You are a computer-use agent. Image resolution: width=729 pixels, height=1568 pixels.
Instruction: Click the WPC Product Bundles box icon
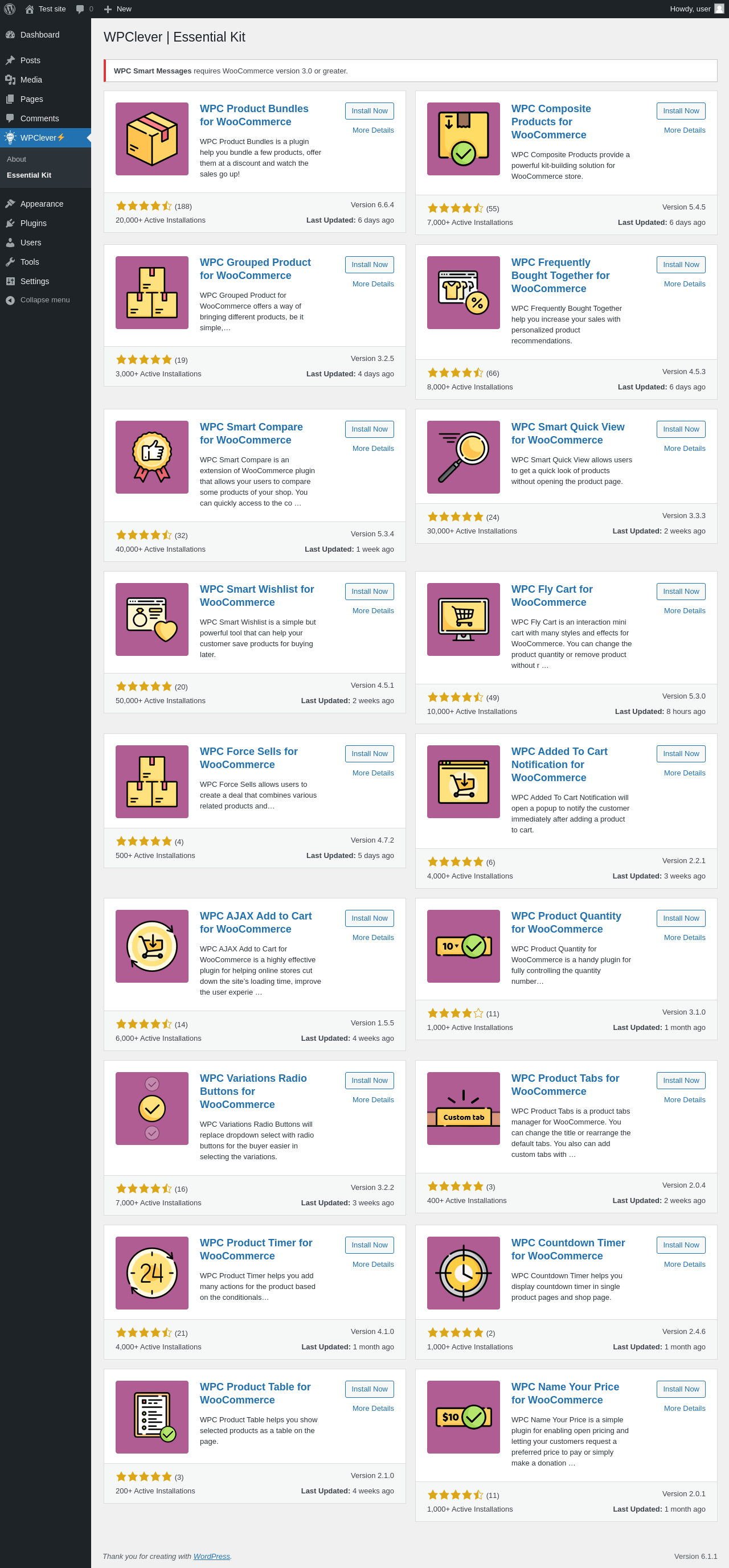click(152, 139)
